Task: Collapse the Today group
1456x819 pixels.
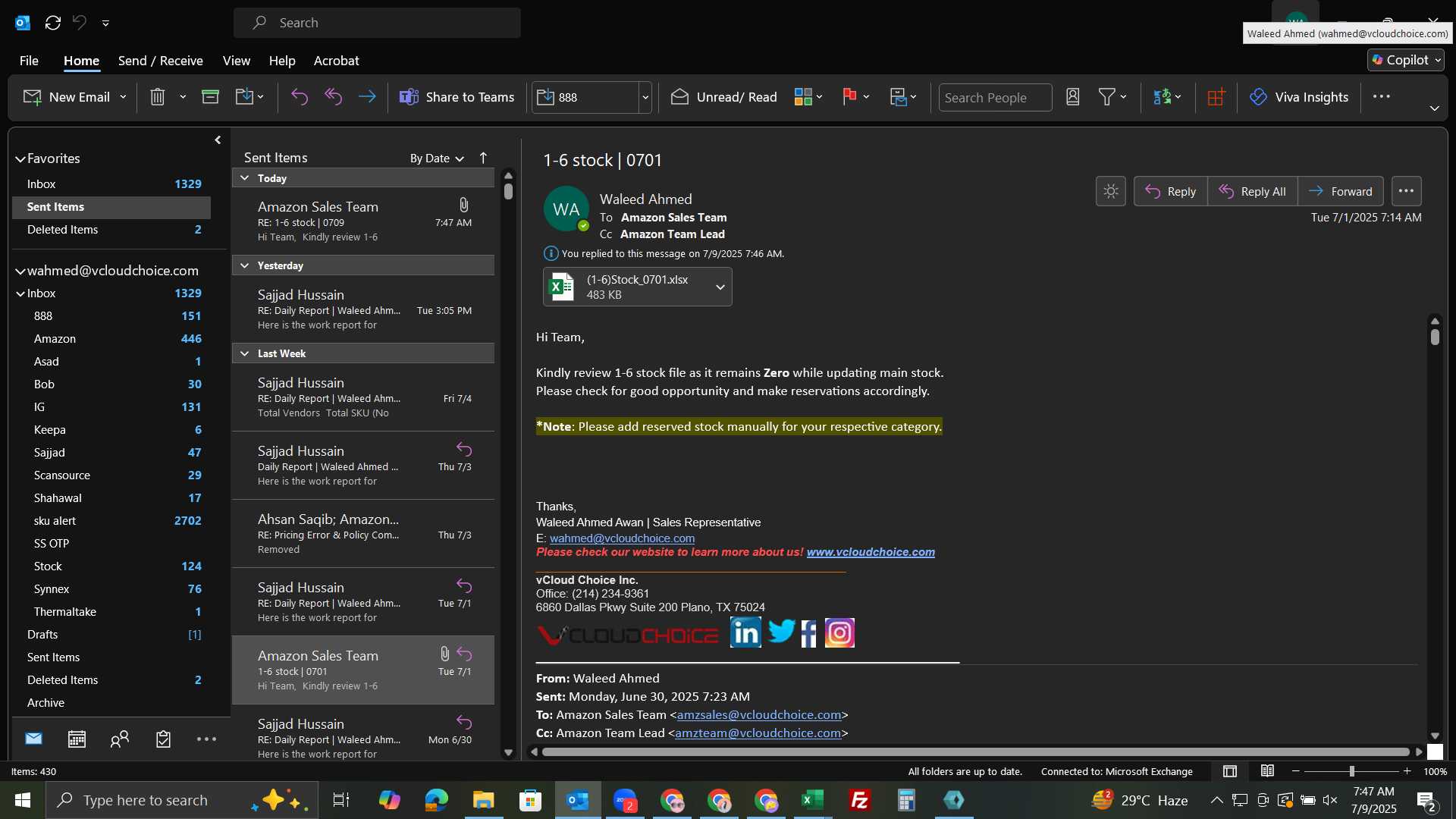Action: pos(245,178)
